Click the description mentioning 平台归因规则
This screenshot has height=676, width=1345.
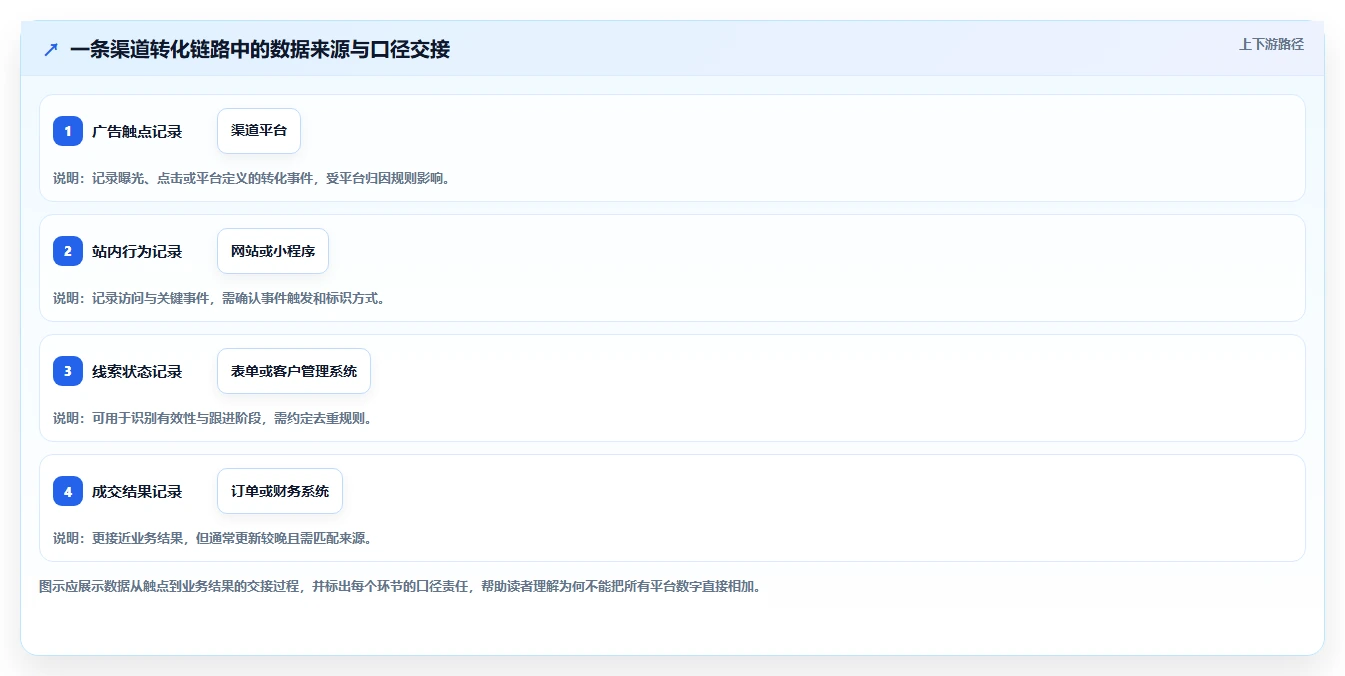[x=252, y=178]
